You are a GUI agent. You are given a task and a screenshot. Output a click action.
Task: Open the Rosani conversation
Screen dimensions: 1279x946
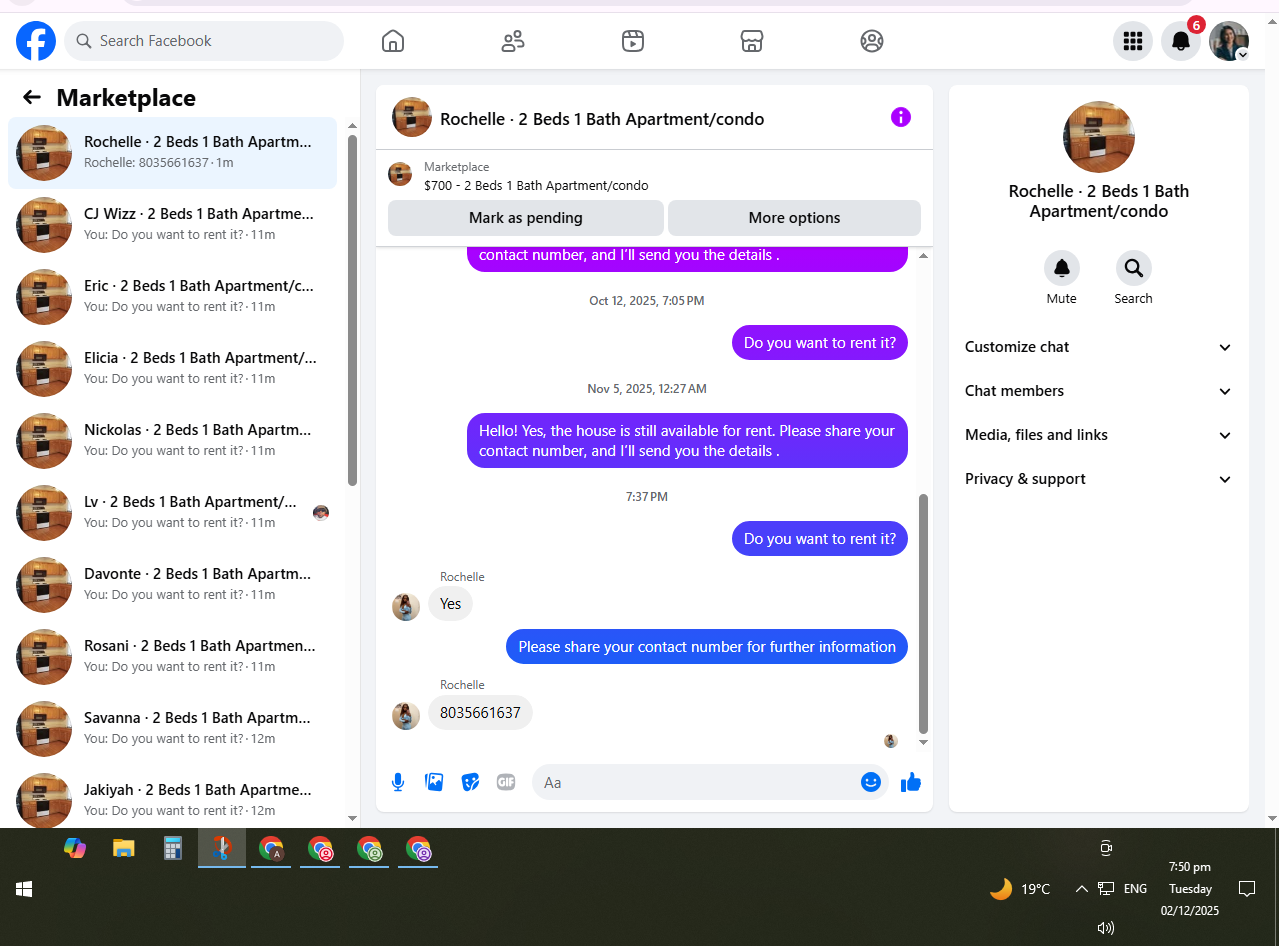click(173, 657)
